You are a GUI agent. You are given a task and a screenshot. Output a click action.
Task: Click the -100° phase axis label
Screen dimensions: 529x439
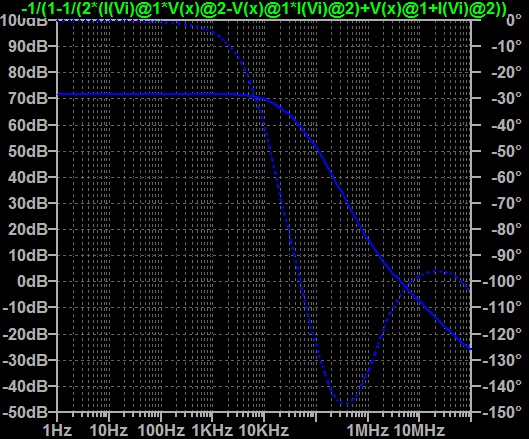[x=503, y=281]
